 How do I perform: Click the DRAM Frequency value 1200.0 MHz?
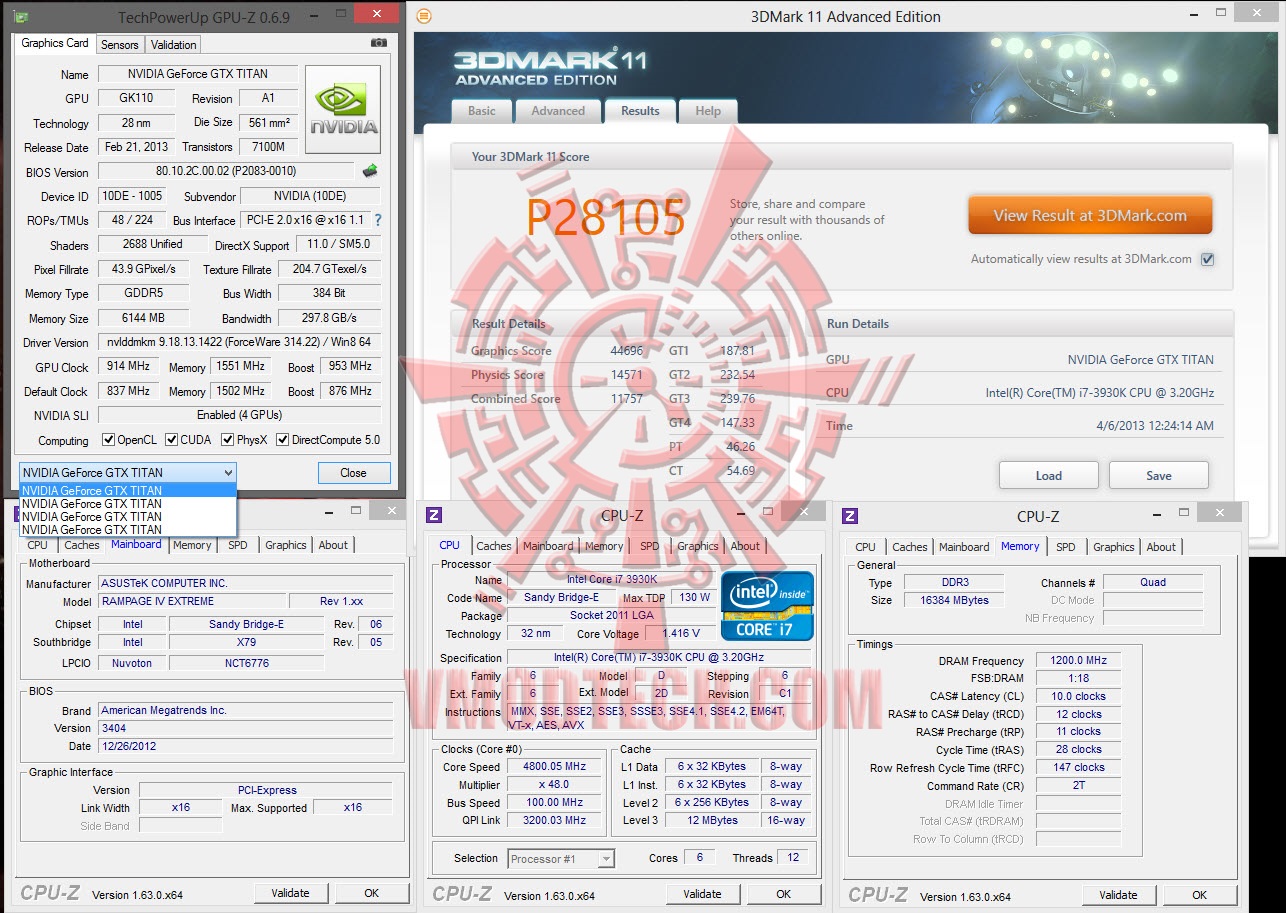coord(1078,661)
